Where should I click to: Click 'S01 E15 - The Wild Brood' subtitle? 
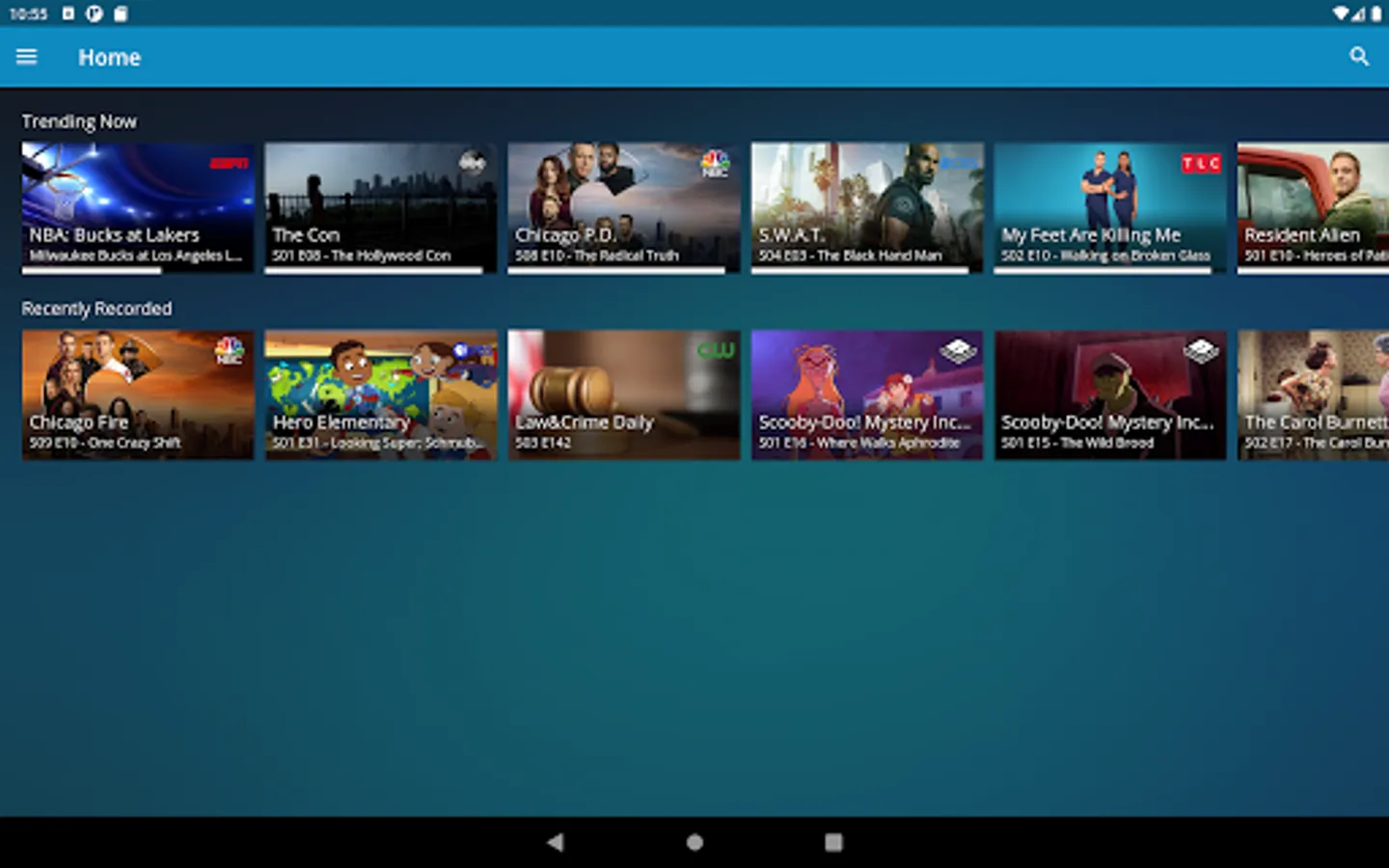1076,443
